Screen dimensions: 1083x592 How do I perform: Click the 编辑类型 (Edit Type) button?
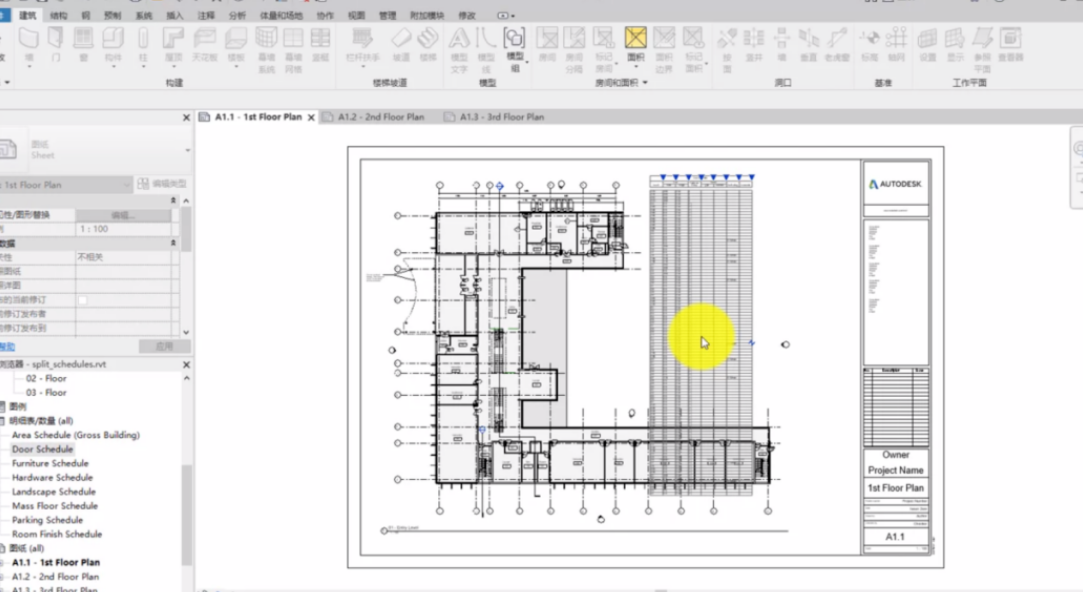click(162, 184)
